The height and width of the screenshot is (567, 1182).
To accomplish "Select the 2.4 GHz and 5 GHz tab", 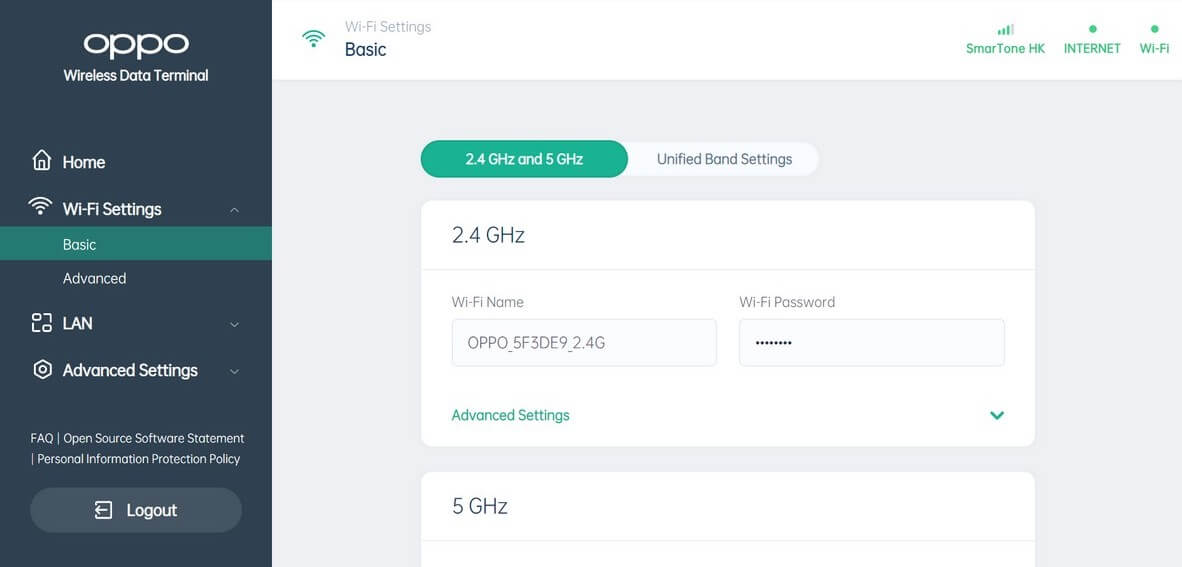I will (x=524, y=159).
